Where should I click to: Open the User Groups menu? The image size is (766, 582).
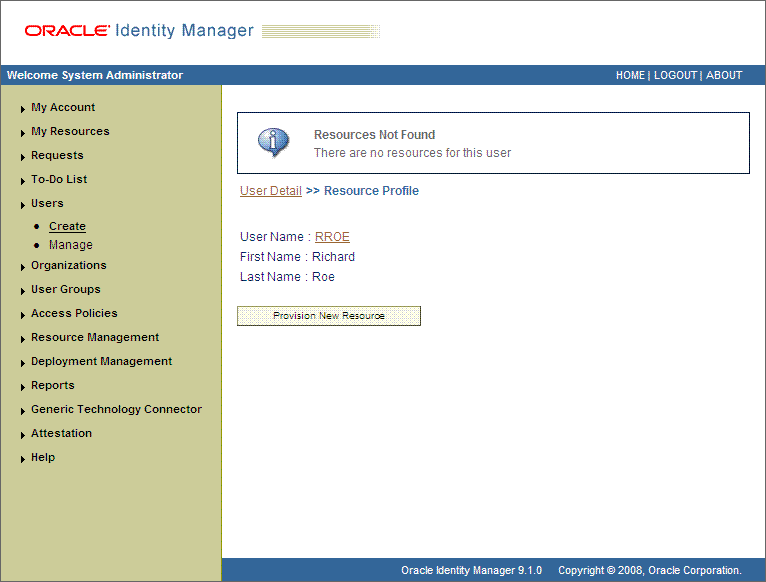pos(66,289)
